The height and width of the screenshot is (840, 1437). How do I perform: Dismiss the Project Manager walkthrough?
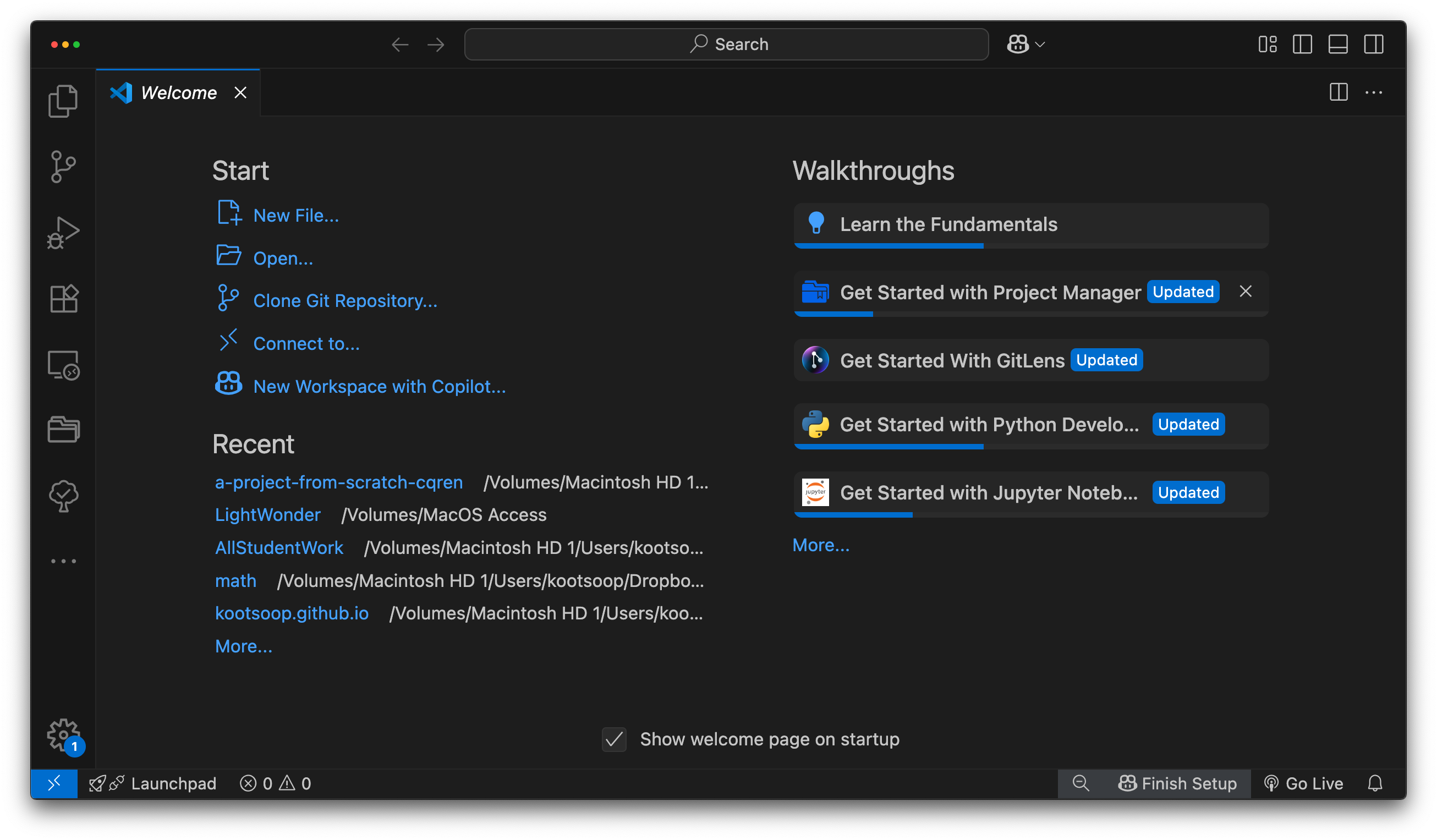(x=1246, y=292)
